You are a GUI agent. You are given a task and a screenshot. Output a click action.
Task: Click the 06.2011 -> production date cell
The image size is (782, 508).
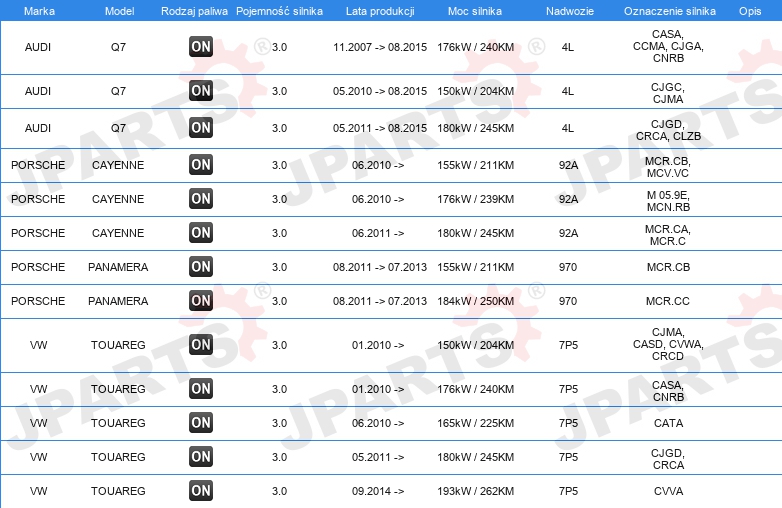click(378, 233)
